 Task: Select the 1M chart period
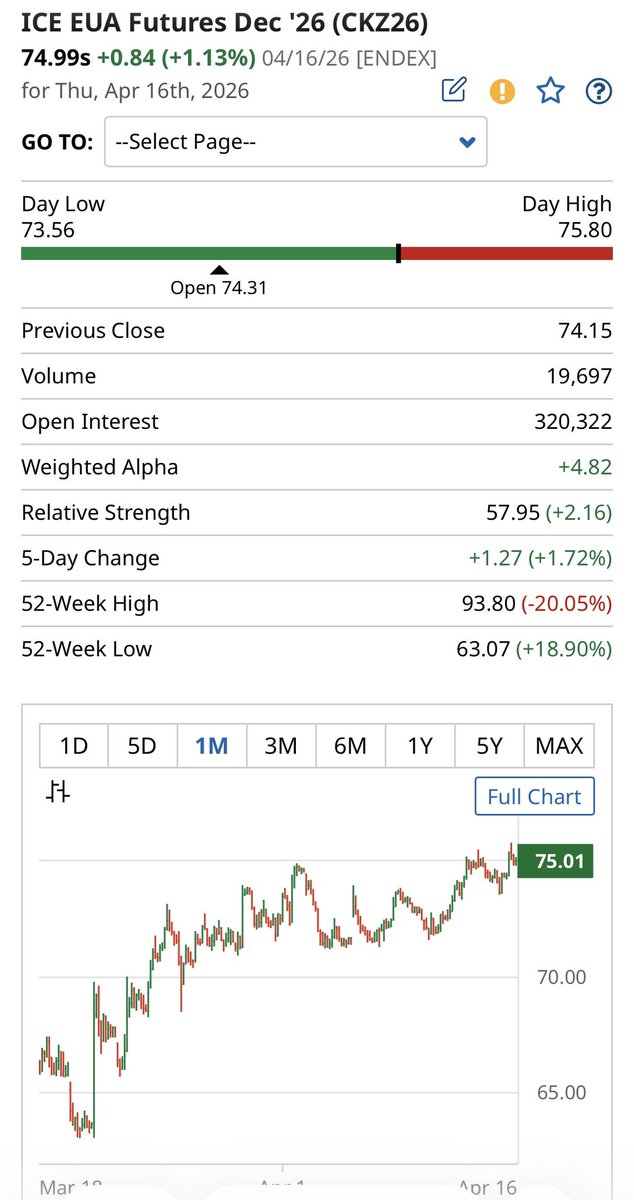pos(212,746)
